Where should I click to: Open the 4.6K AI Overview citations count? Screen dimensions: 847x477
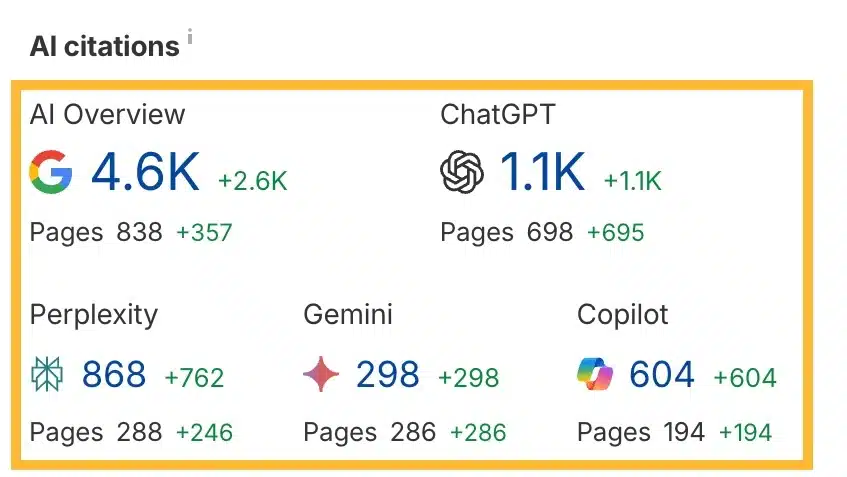tap(145, 172)
